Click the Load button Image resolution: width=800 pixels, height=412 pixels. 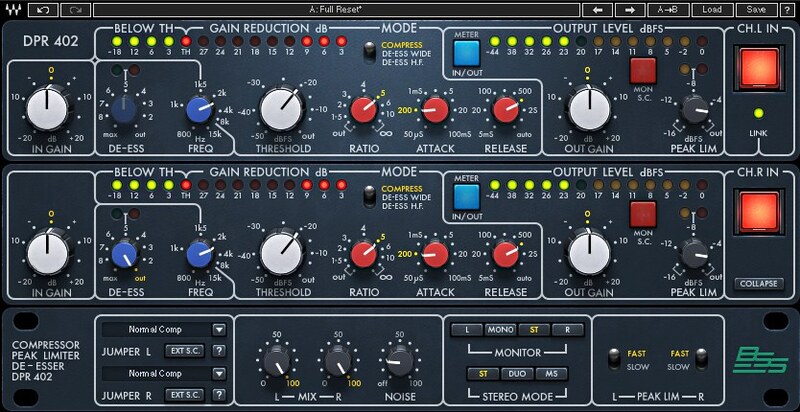tap(712, 10)
